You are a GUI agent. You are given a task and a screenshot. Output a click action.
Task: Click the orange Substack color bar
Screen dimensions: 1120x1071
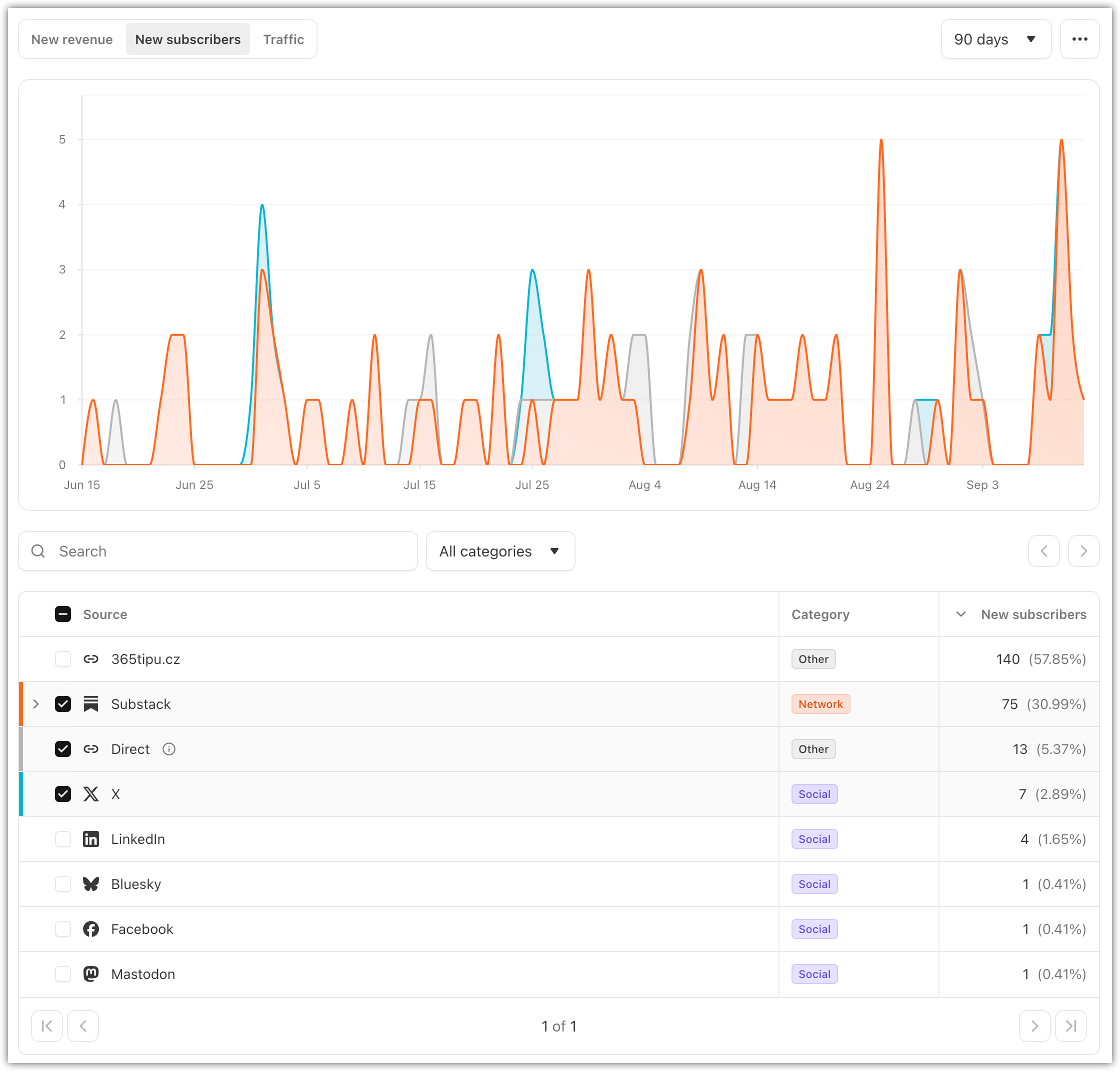21,704
